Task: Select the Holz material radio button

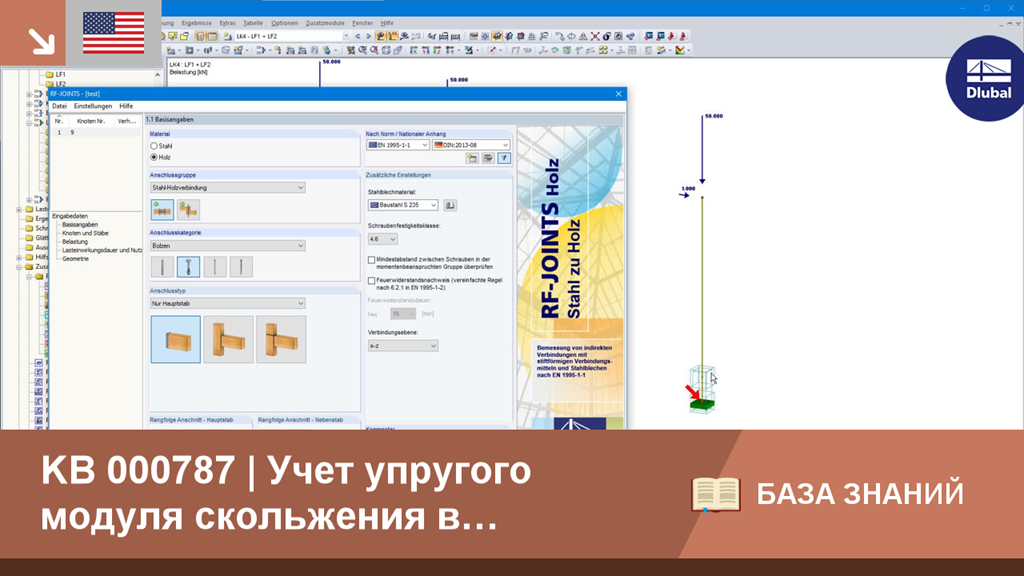Action: (154, 157)
